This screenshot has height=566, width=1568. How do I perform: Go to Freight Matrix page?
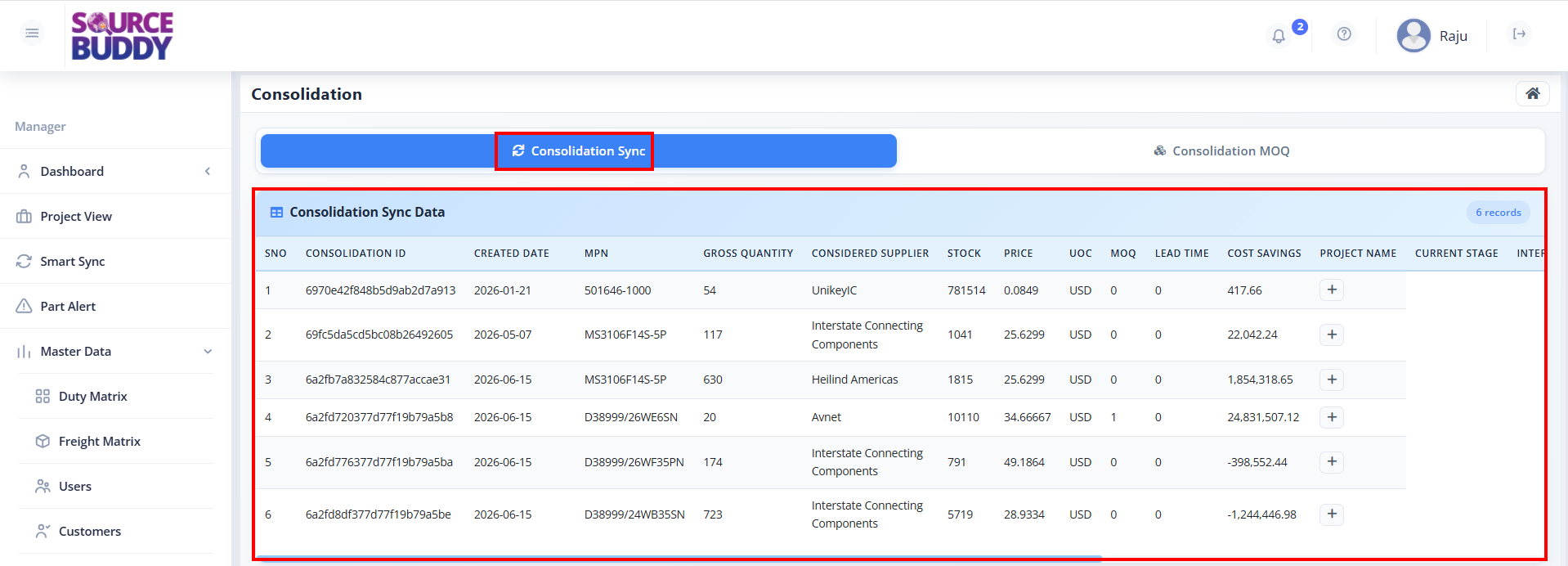116,441
